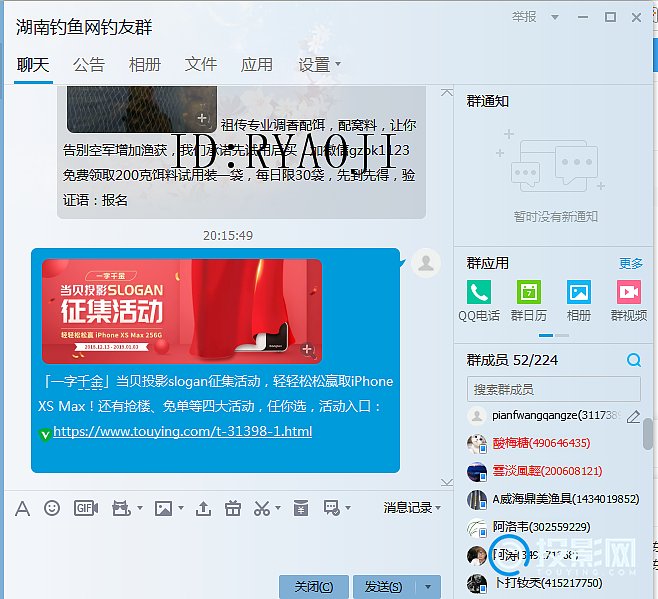Expand the arrow beside the message bubble icon

pyautogui.click(x=347, y=508)
